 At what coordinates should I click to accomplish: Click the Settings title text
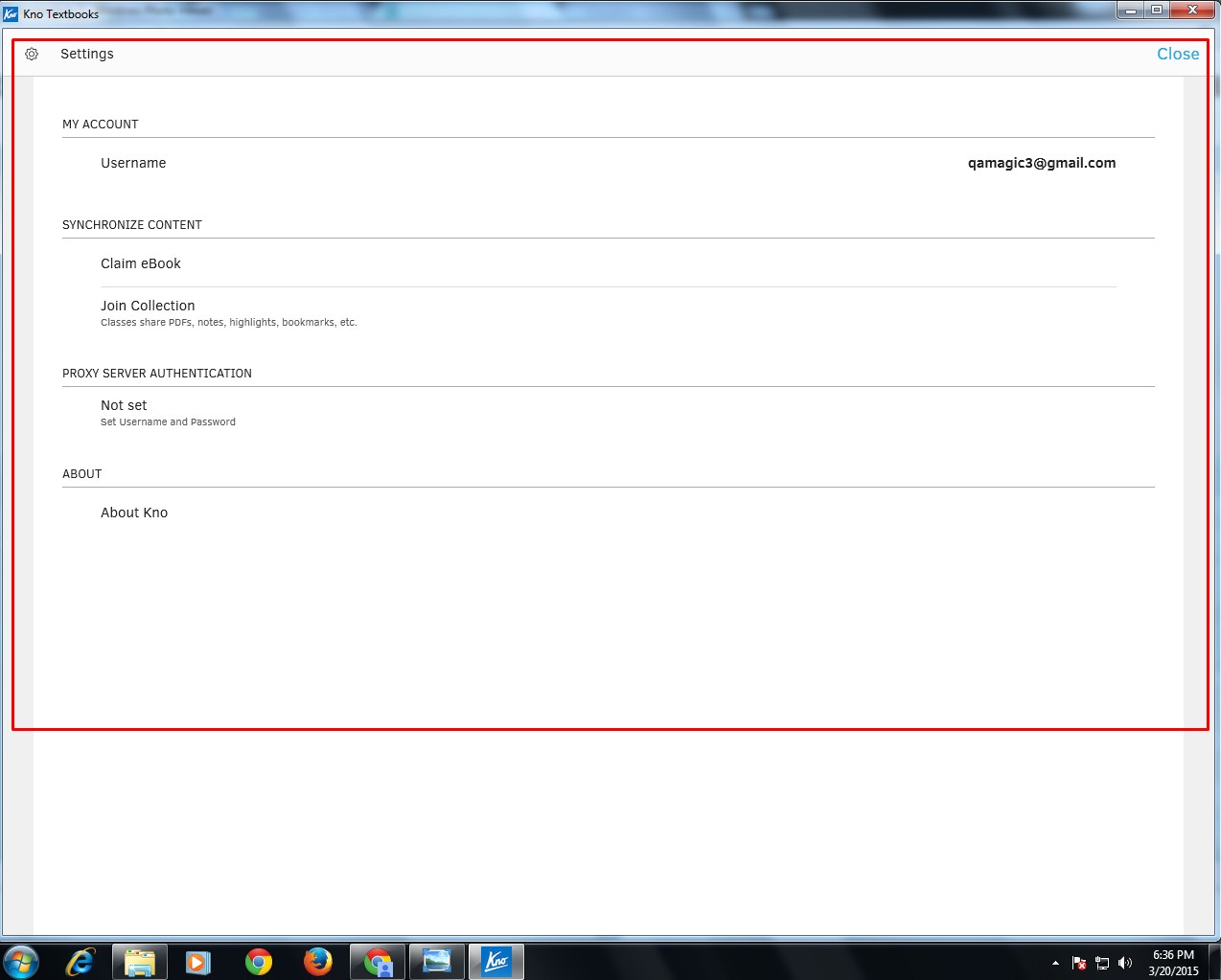pyautogui.click(x=87, y=54)
